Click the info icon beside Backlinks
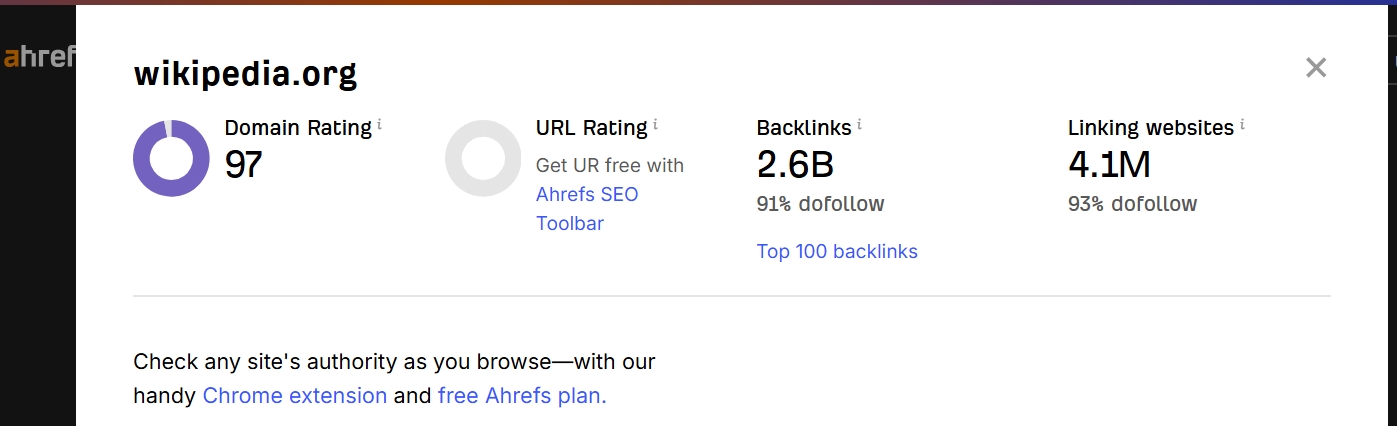Screen dimensions: 1397x426 [x=860, y=125]
